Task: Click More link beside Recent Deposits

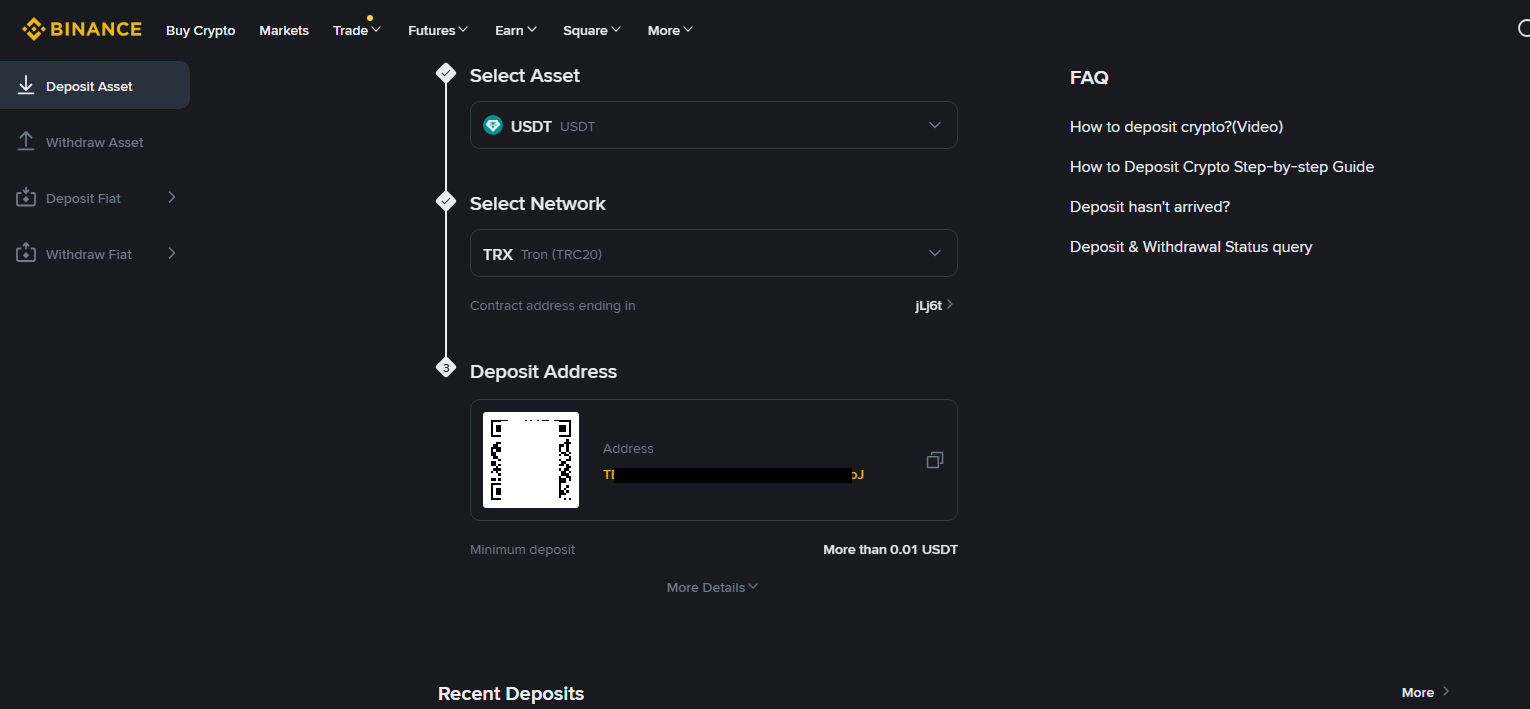Action: pos(1425,692)
